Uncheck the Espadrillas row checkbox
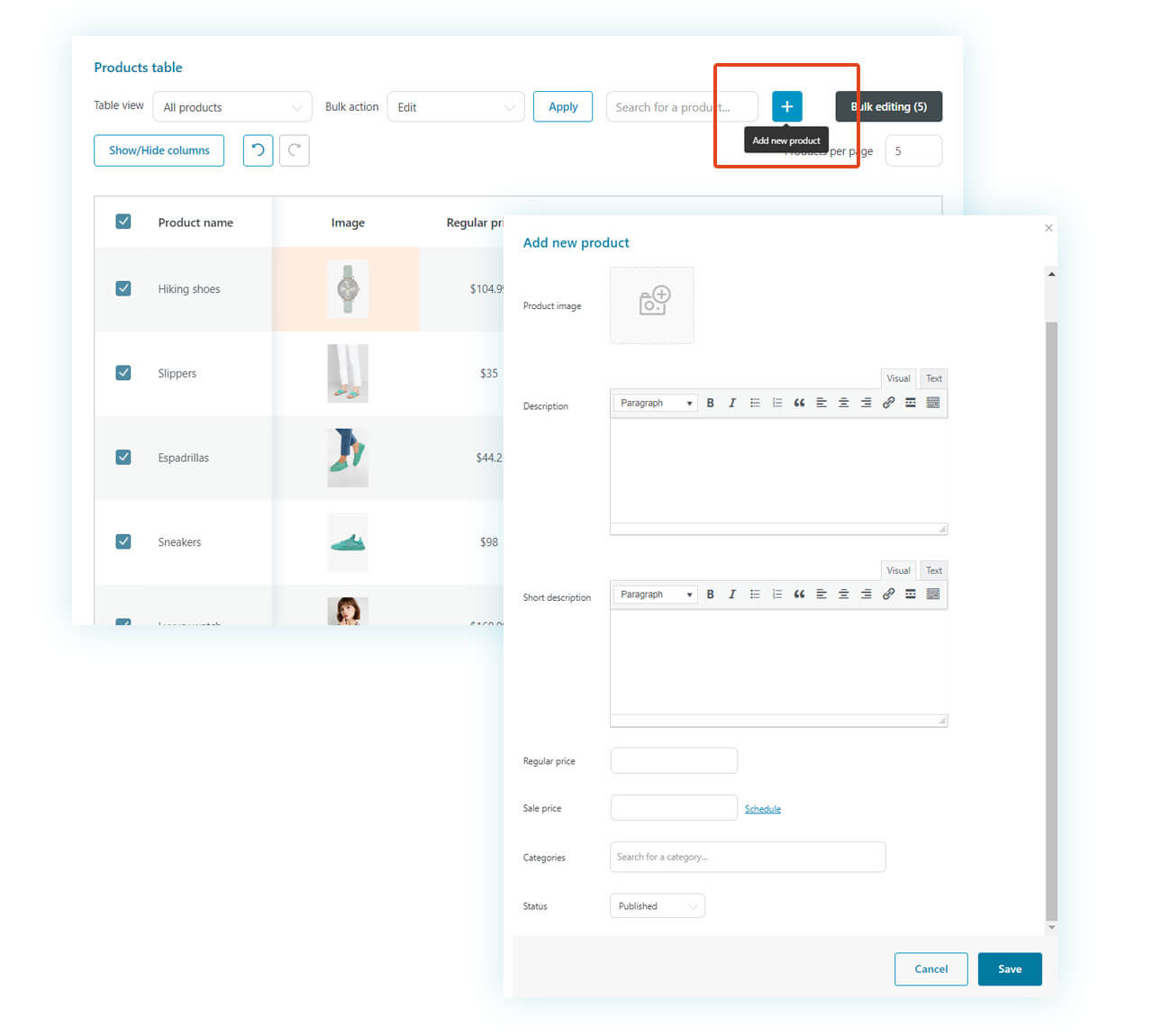1171x1036 pixels. coord(123,458)
